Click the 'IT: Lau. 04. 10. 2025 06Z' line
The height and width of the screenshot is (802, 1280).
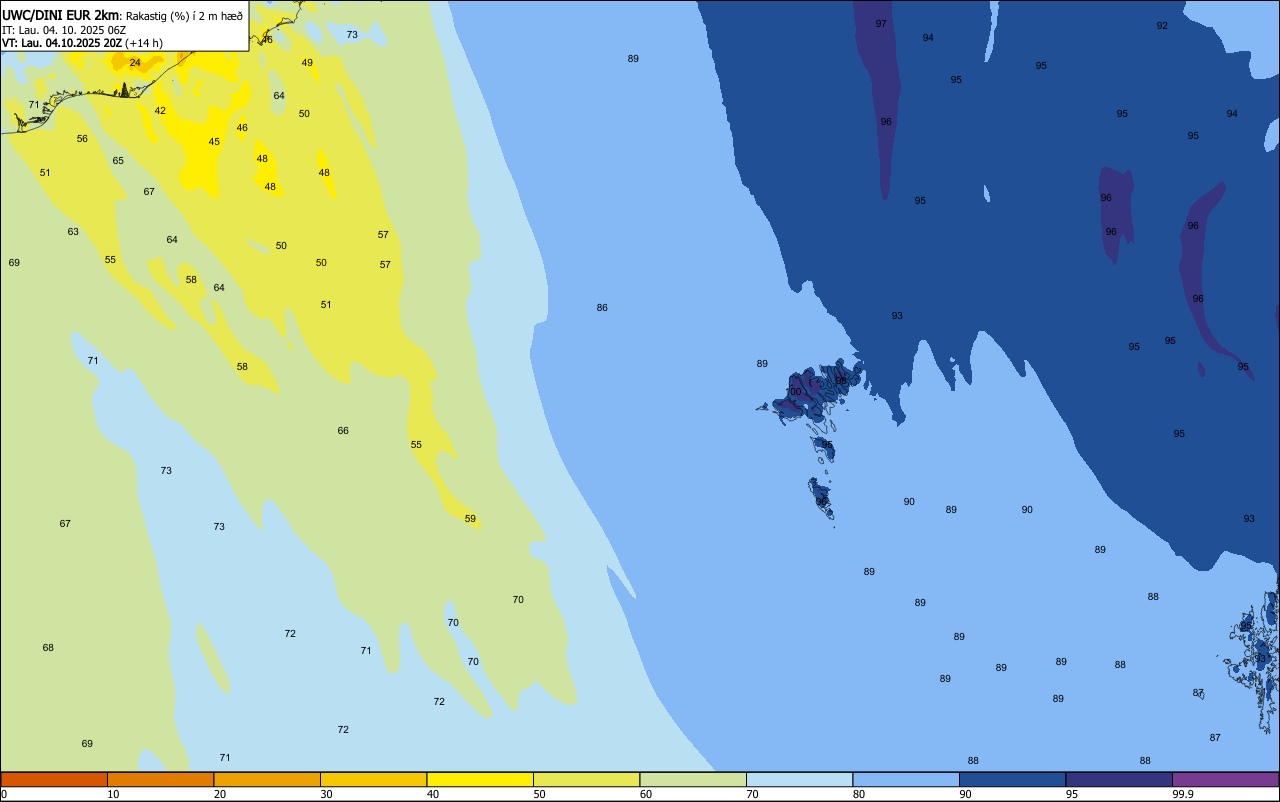[63, 29]
